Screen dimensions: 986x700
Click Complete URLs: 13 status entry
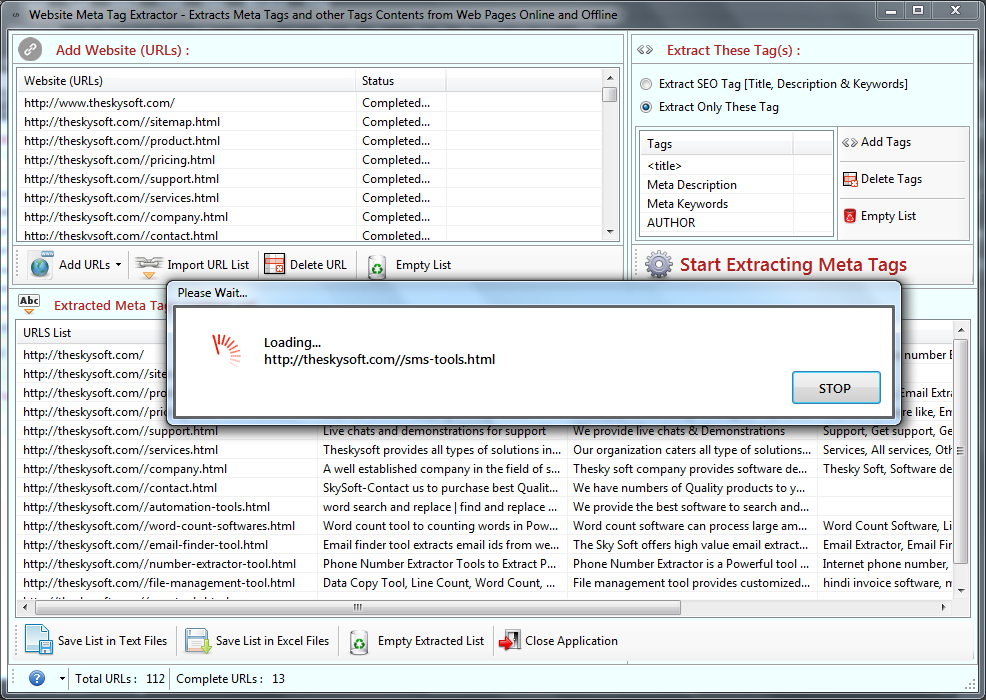pos(230,679)
